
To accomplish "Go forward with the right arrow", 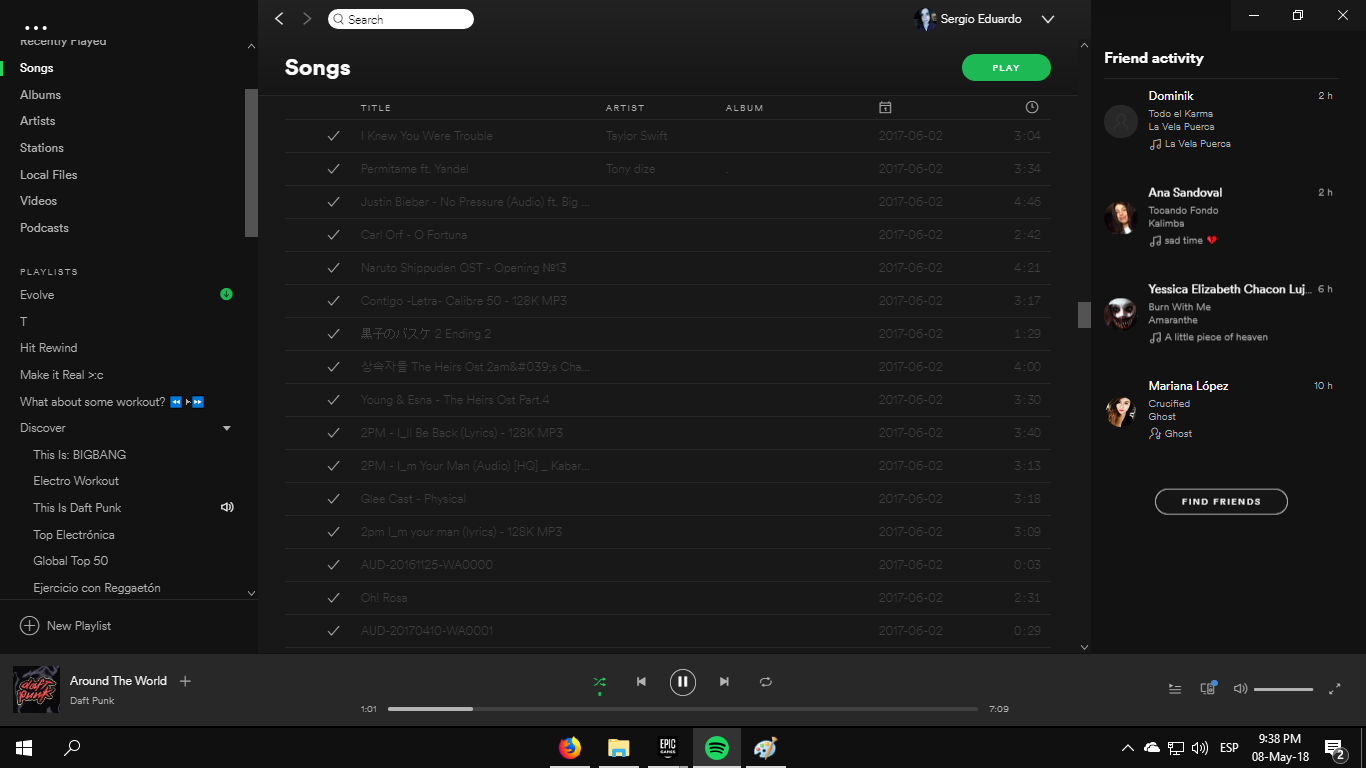I will click(307, 19).
